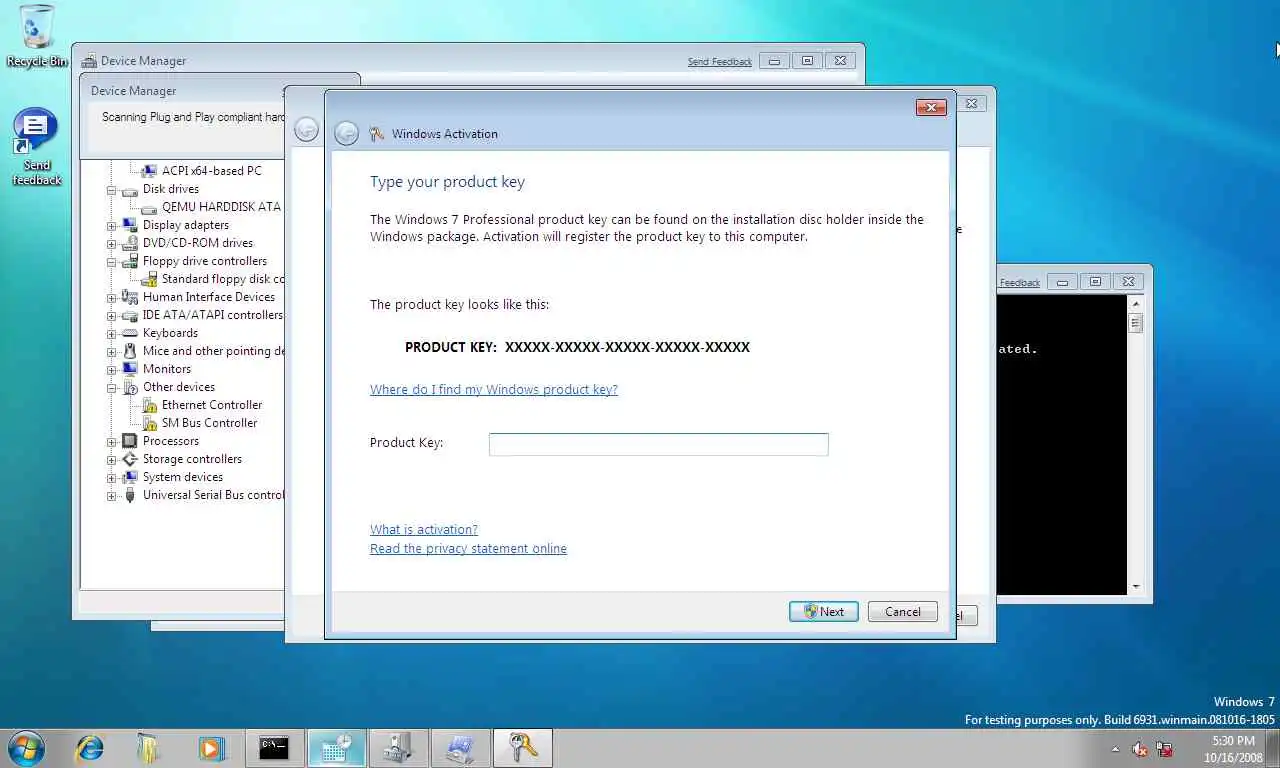Expand the System devices node
This screenshot has width=1280, height=768.
(x=112, y=477)
